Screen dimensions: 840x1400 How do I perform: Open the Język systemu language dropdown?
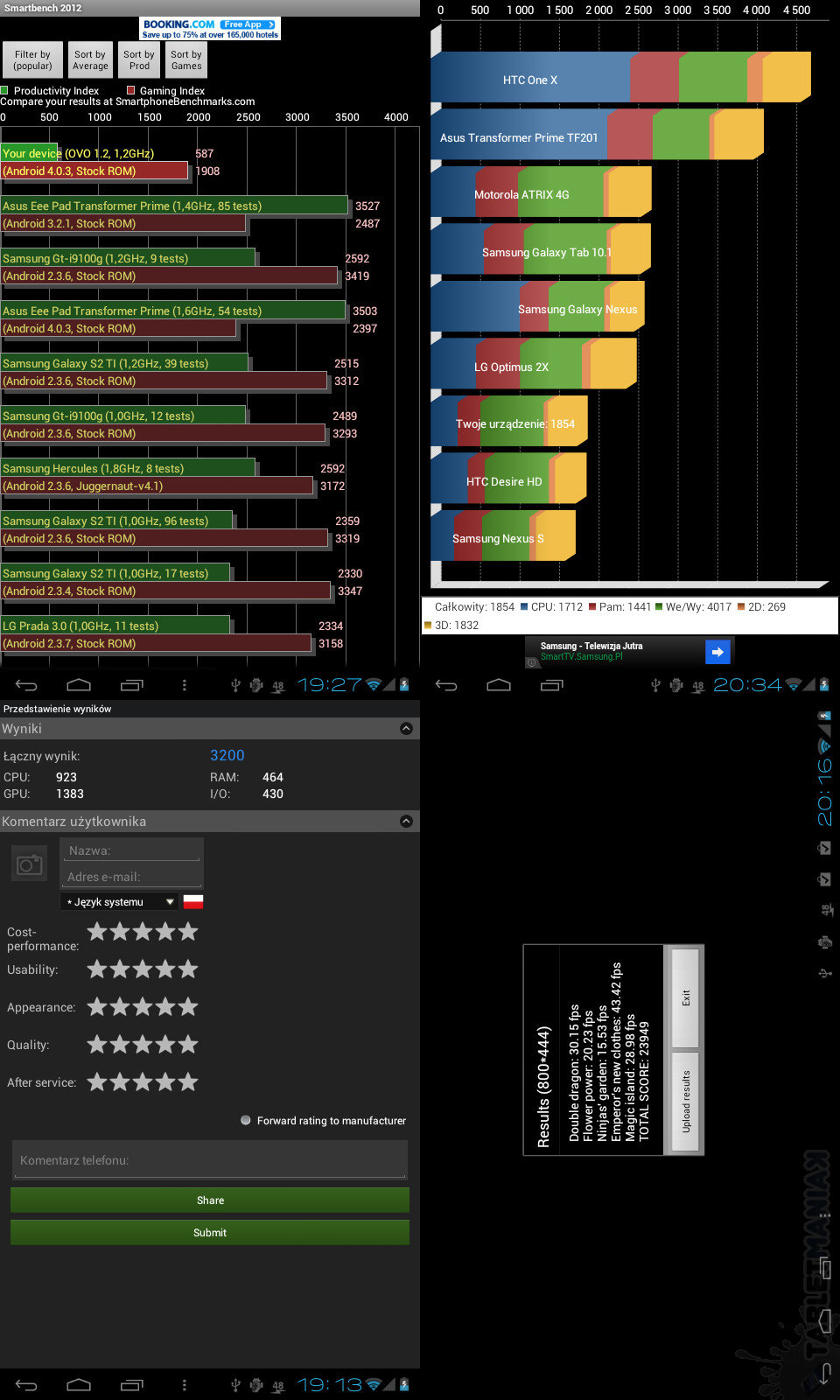point(120,902)
